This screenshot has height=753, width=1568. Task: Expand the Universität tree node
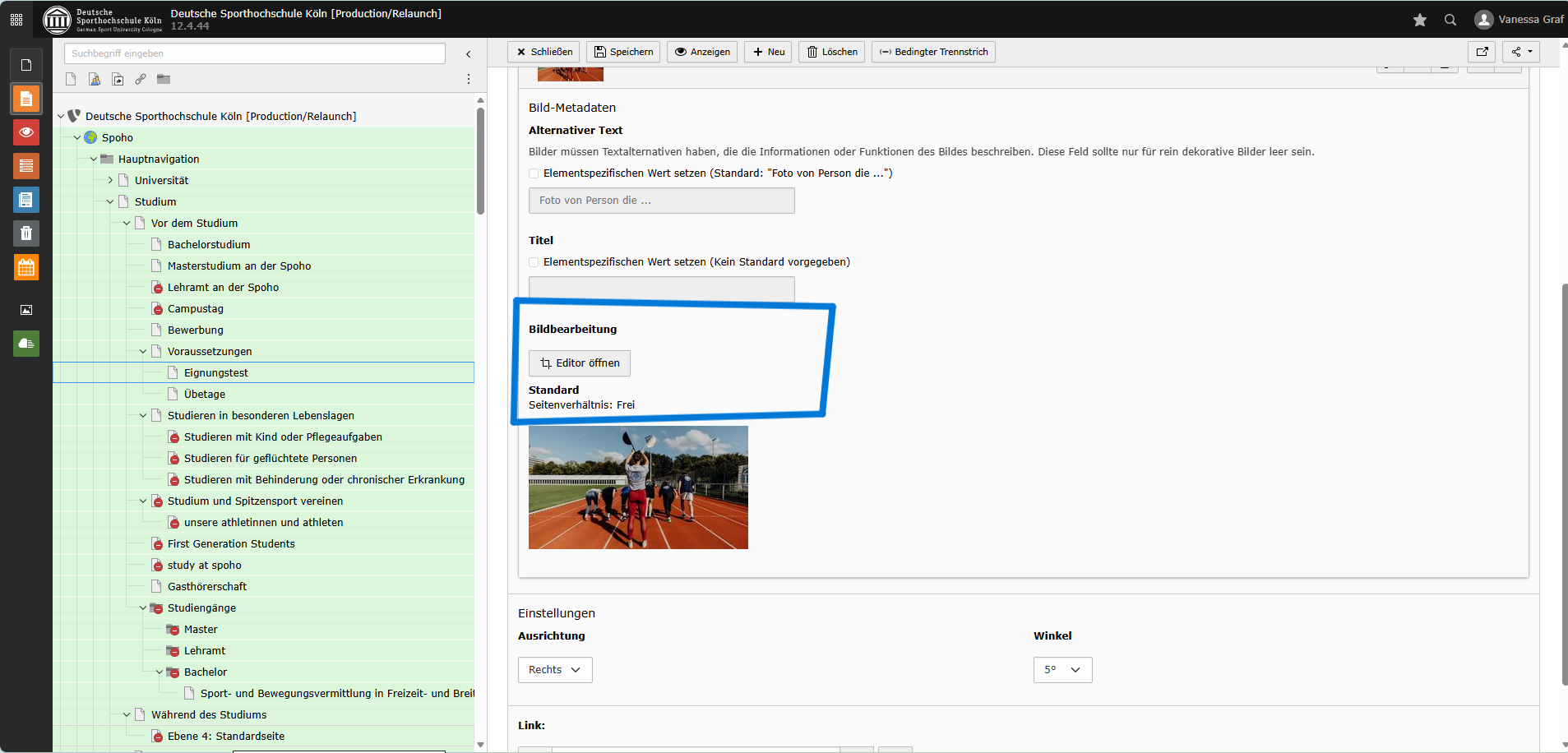(110, 180)
